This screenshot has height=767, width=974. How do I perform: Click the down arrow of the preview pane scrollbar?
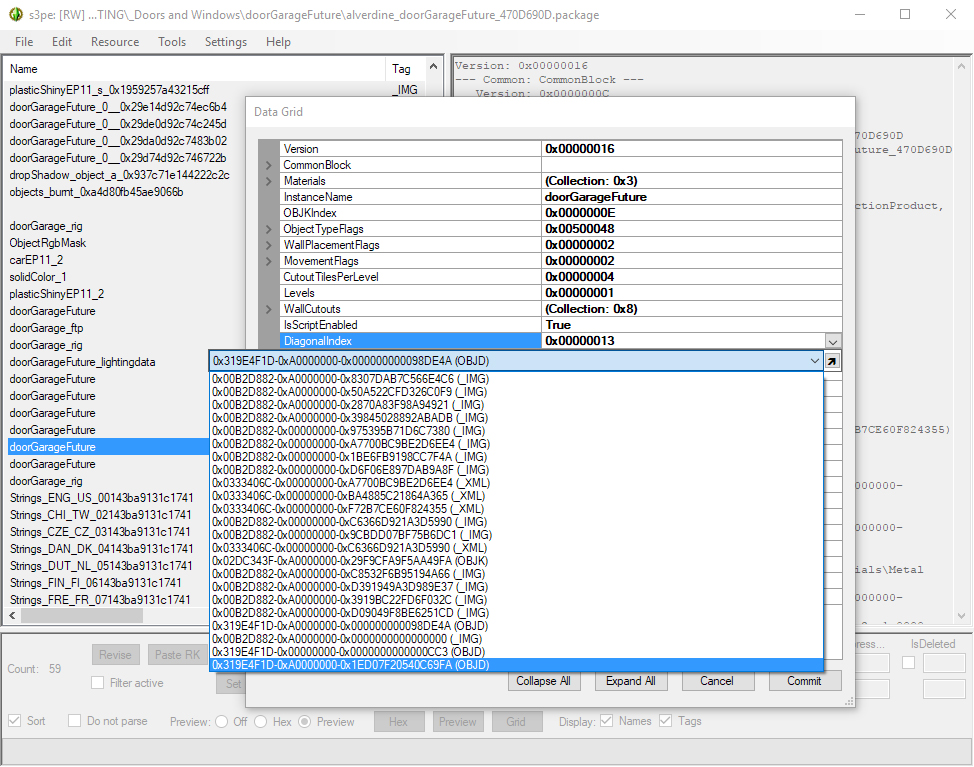962,616
